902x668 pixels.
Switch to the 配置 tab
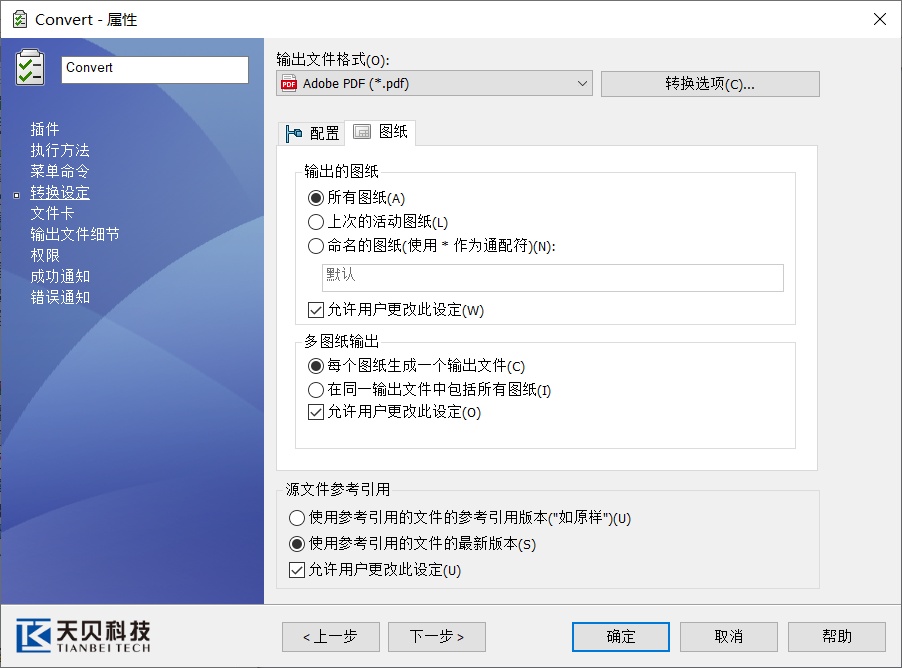[311, 133]
